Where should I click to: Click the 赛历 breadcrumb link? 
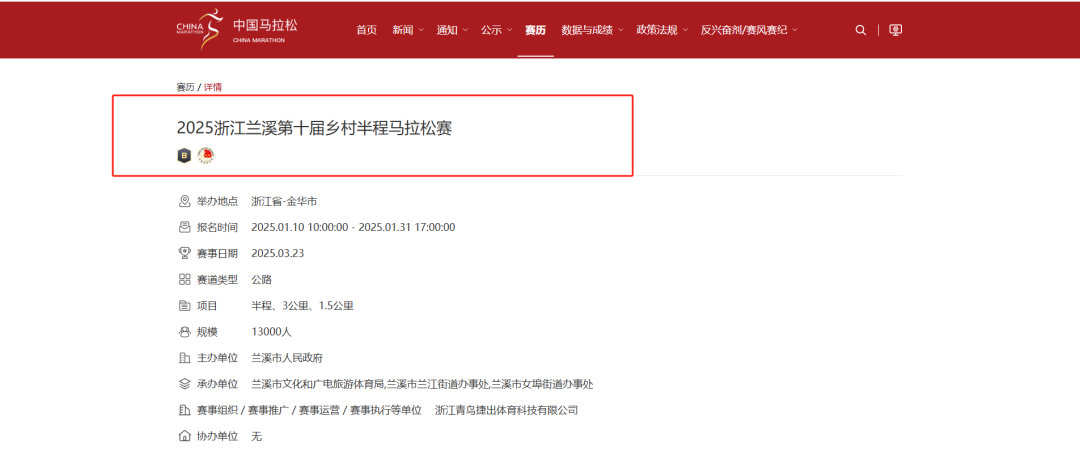pos(186,87)
